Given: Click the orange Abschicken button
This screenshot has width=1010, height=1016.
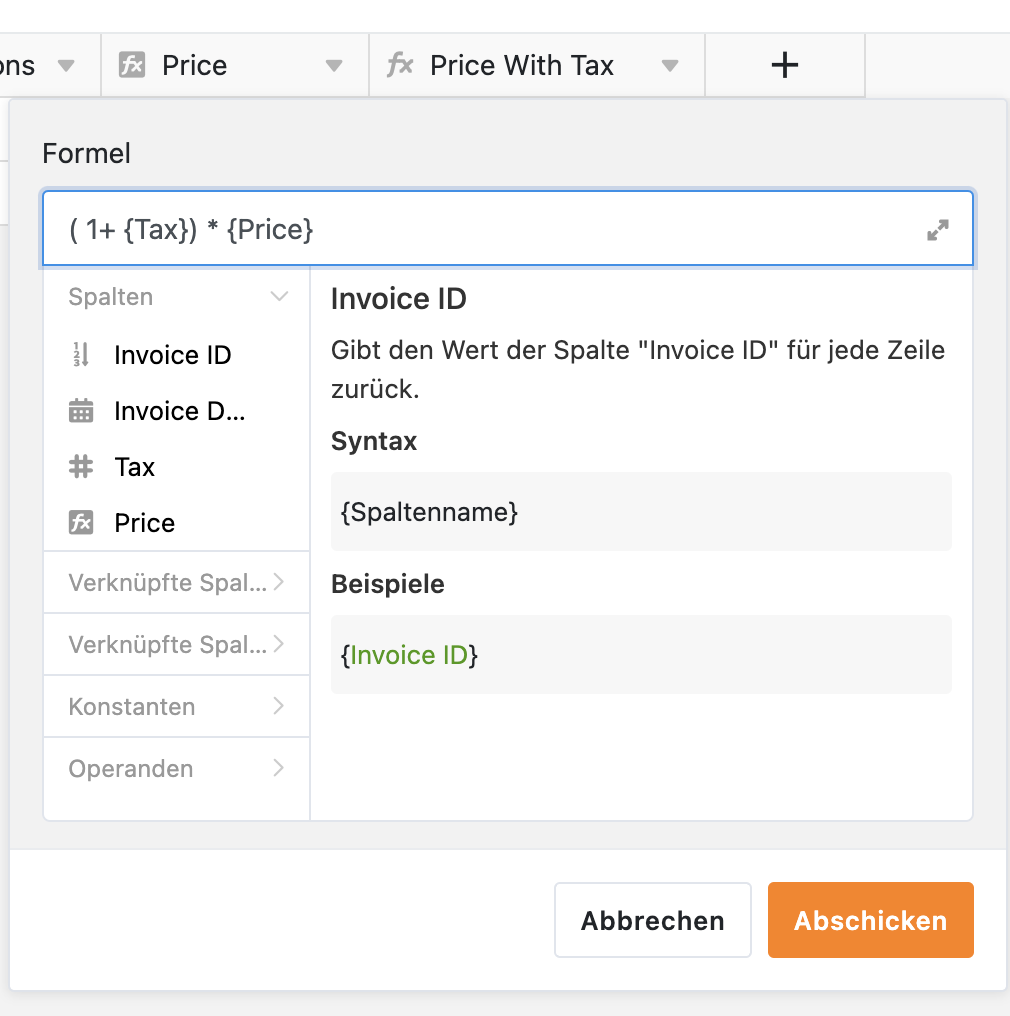Looking at the screenshot, I should [x=871, y=920].
